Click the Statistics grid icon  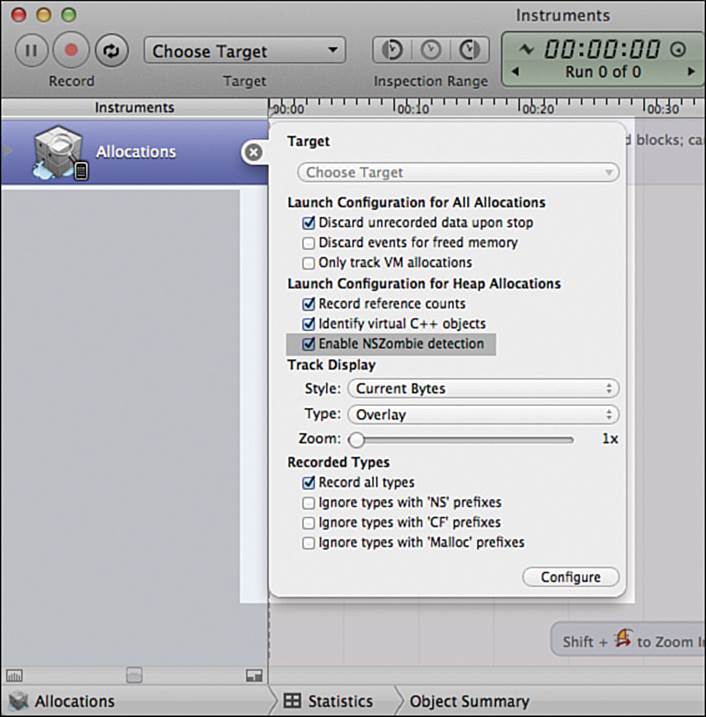(x=292, y=701)
